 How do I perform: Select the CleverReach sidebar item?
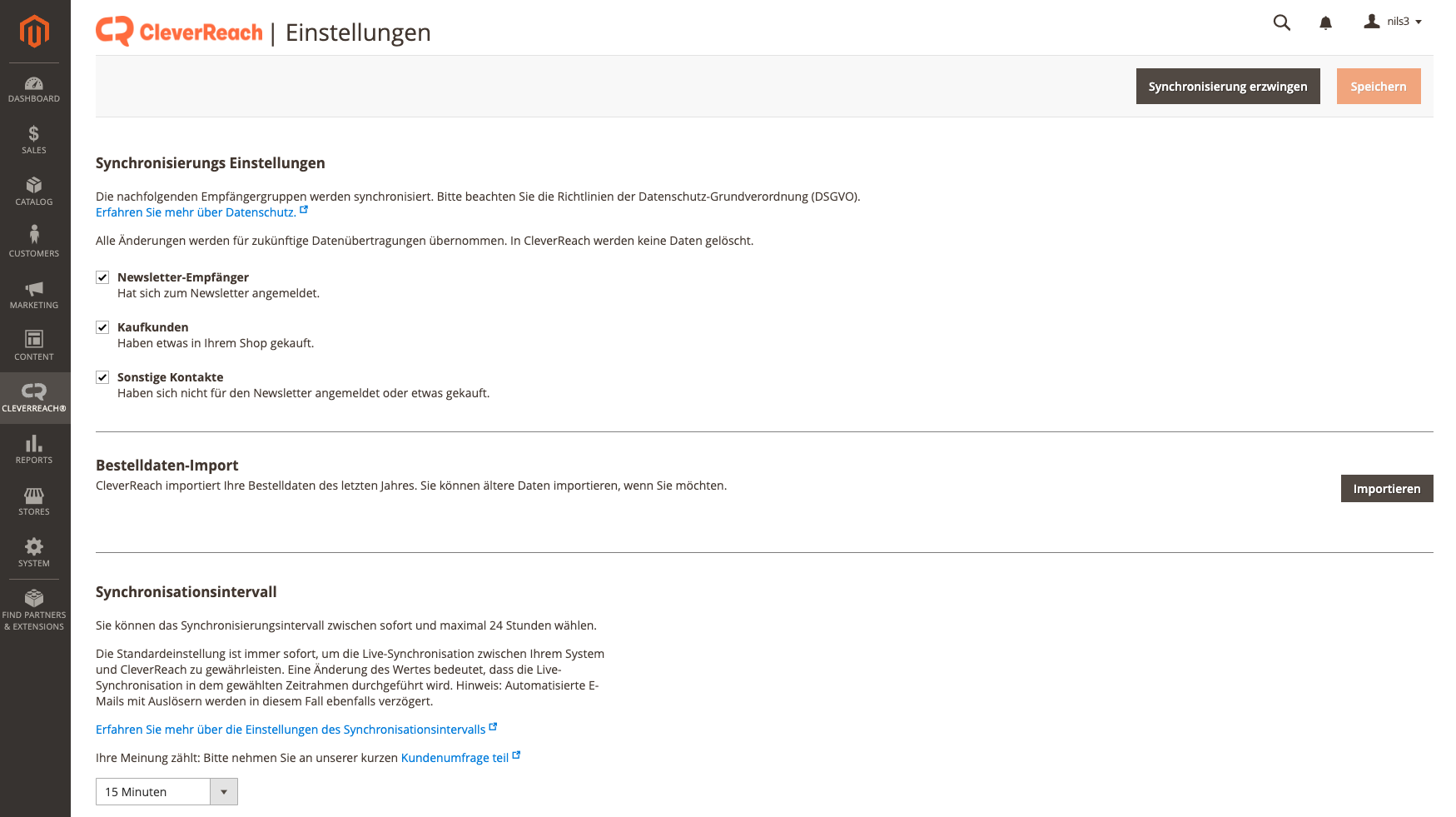tap(34, 398)
